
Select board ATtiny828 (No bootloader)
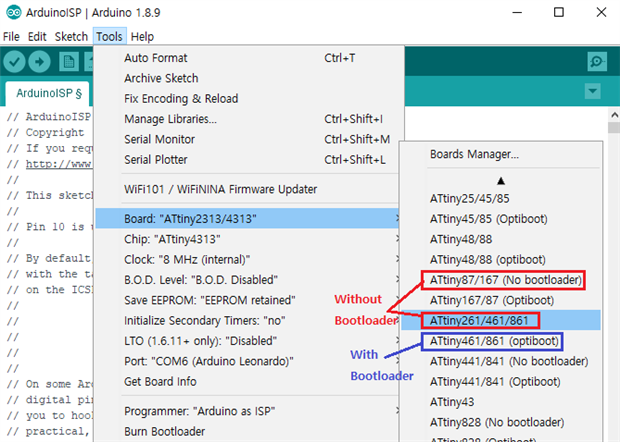click(501, 423)
